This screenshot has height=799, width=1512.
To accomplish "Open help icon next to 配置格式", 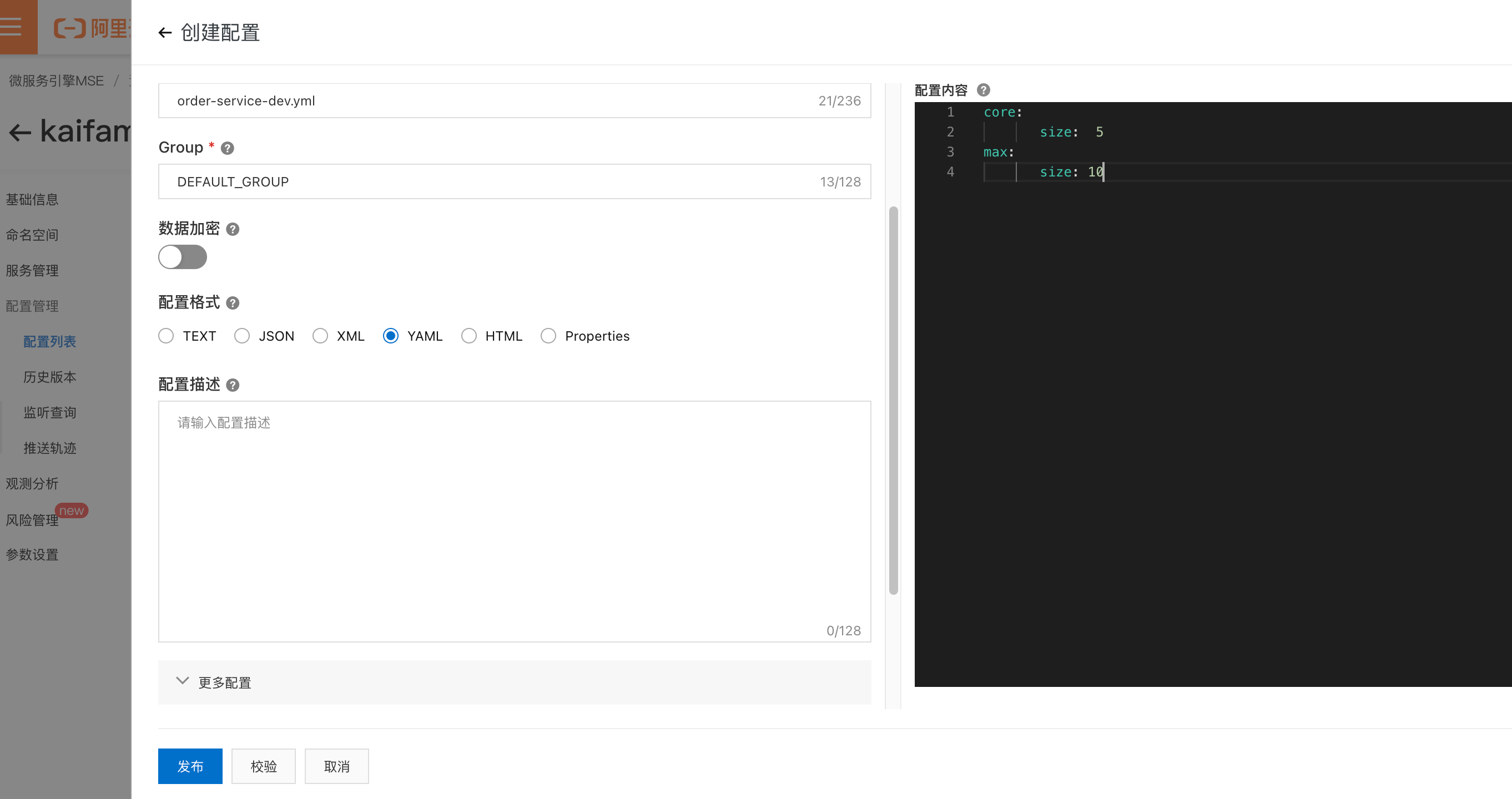I will click(233, 303).
